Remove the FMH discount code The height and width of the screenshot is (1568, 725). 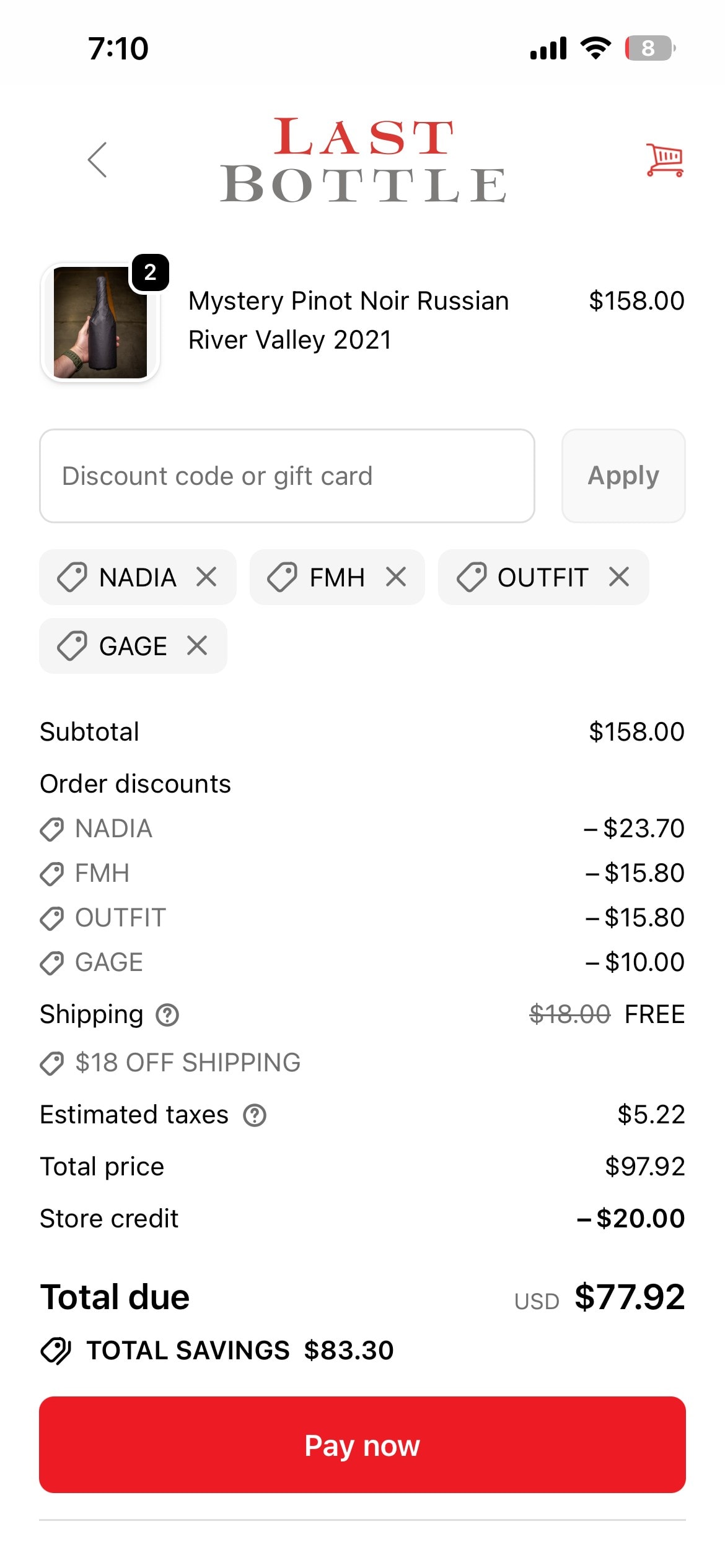coord(396,577)
